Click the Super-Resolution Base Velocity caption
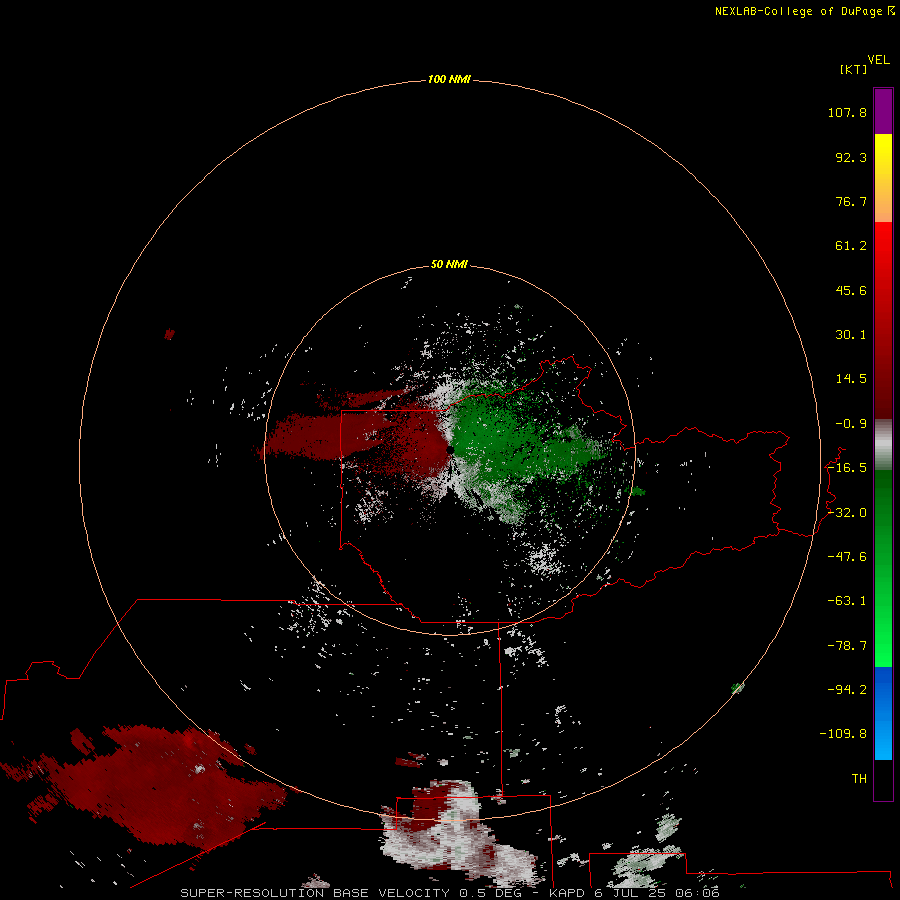The width and height of the screenshot is (900, 900). tap(449, 893)
